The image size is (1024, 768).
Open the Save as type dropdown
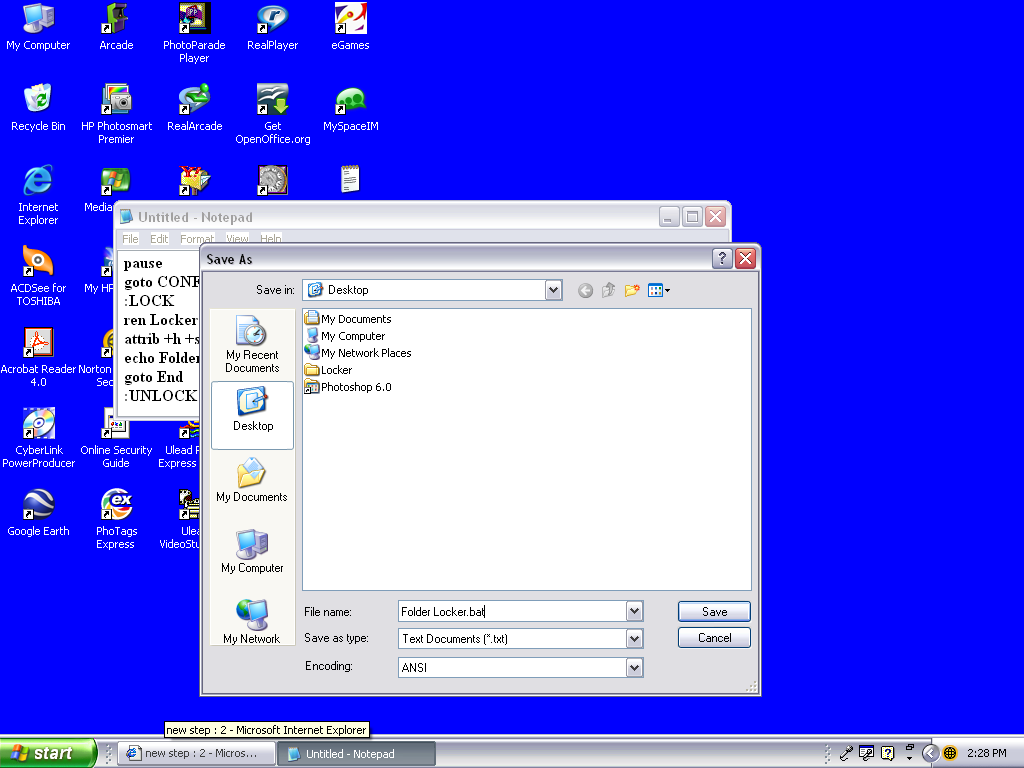point(633,638)
